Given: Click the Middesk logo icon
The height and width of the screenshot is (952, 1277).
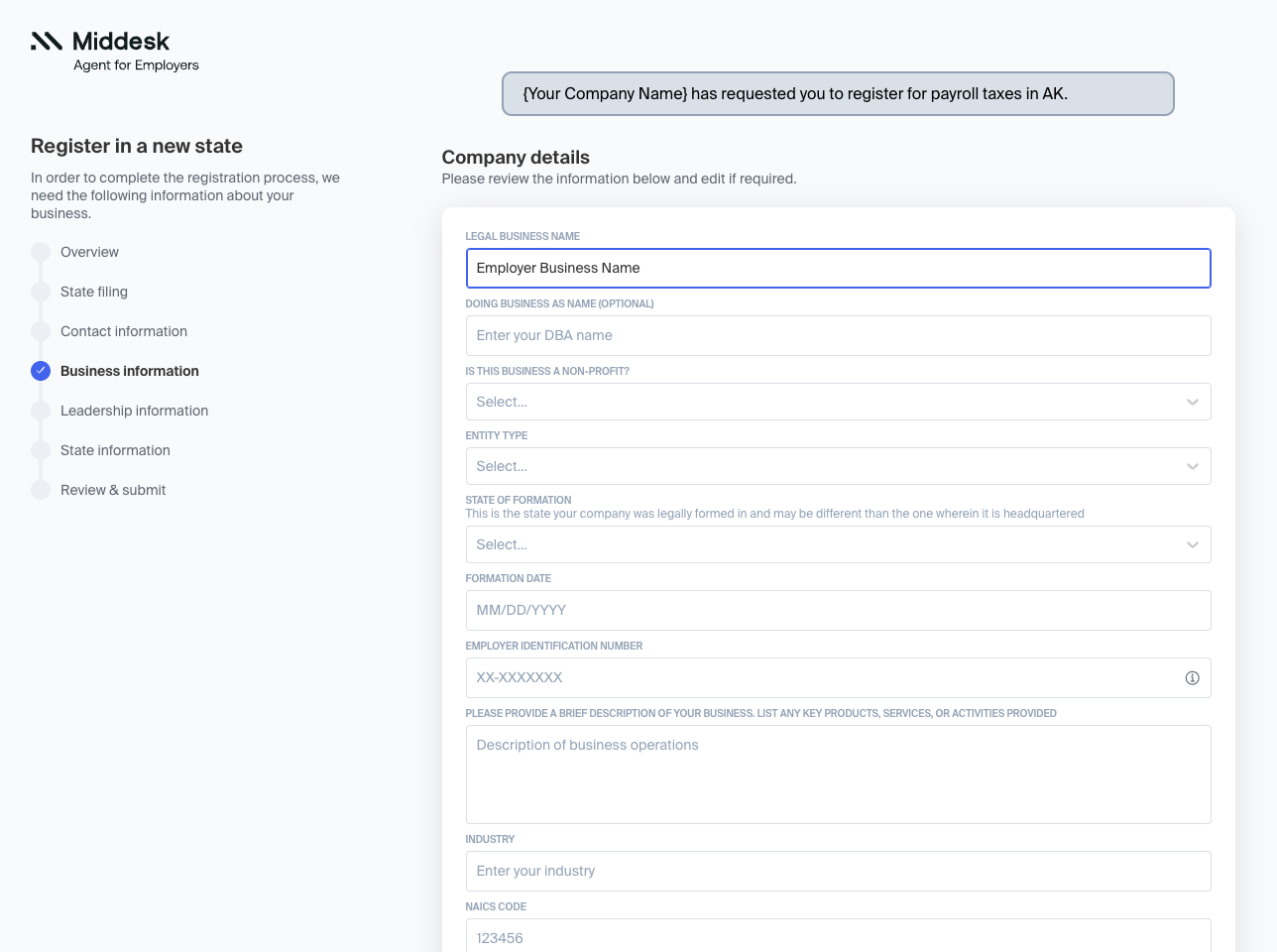Looking at the screenshot, I should [x=47, y=41].
